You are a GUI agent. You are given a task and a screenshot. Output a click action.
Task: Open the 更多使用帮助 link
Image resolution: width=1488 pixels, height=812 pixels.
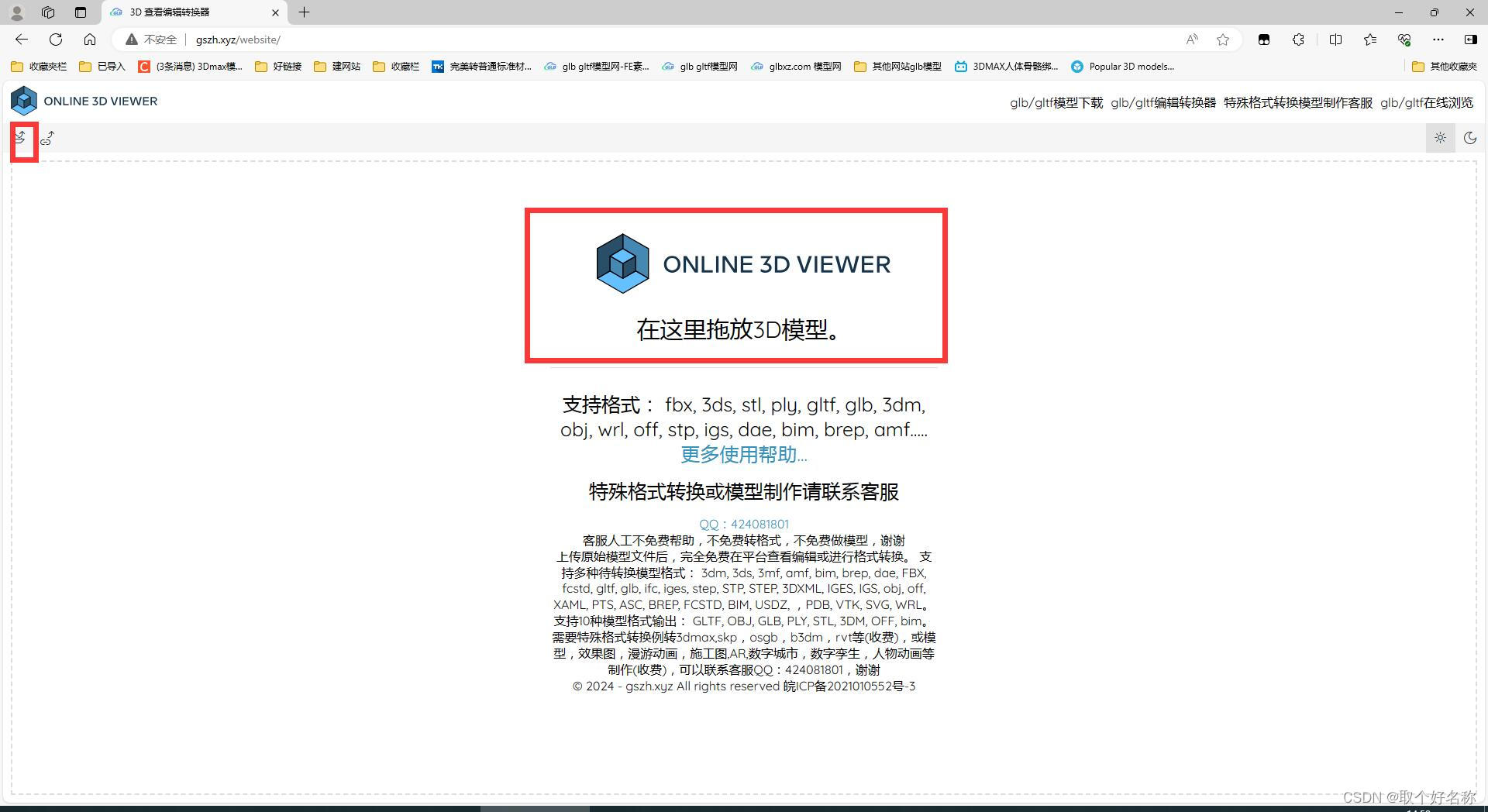pyautogui.click(x=743, y=454)
